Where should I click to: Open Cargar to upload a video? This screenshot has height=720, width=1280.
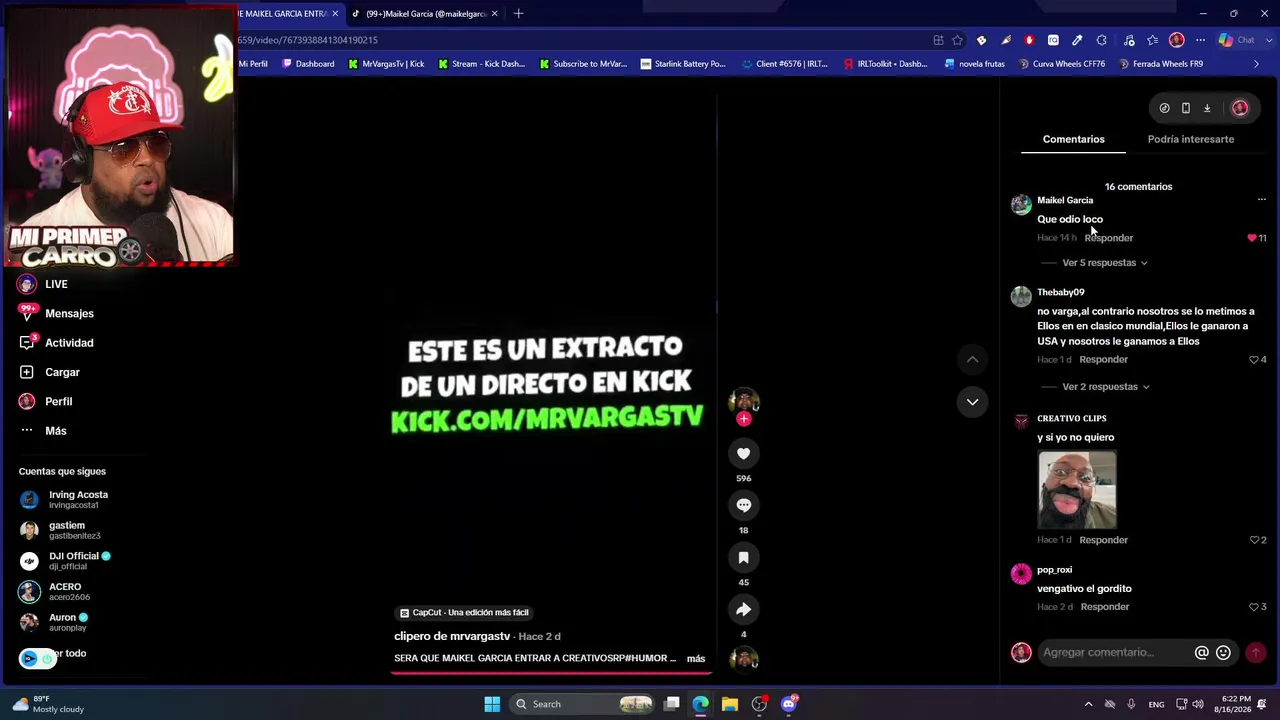tap(62, 372)
